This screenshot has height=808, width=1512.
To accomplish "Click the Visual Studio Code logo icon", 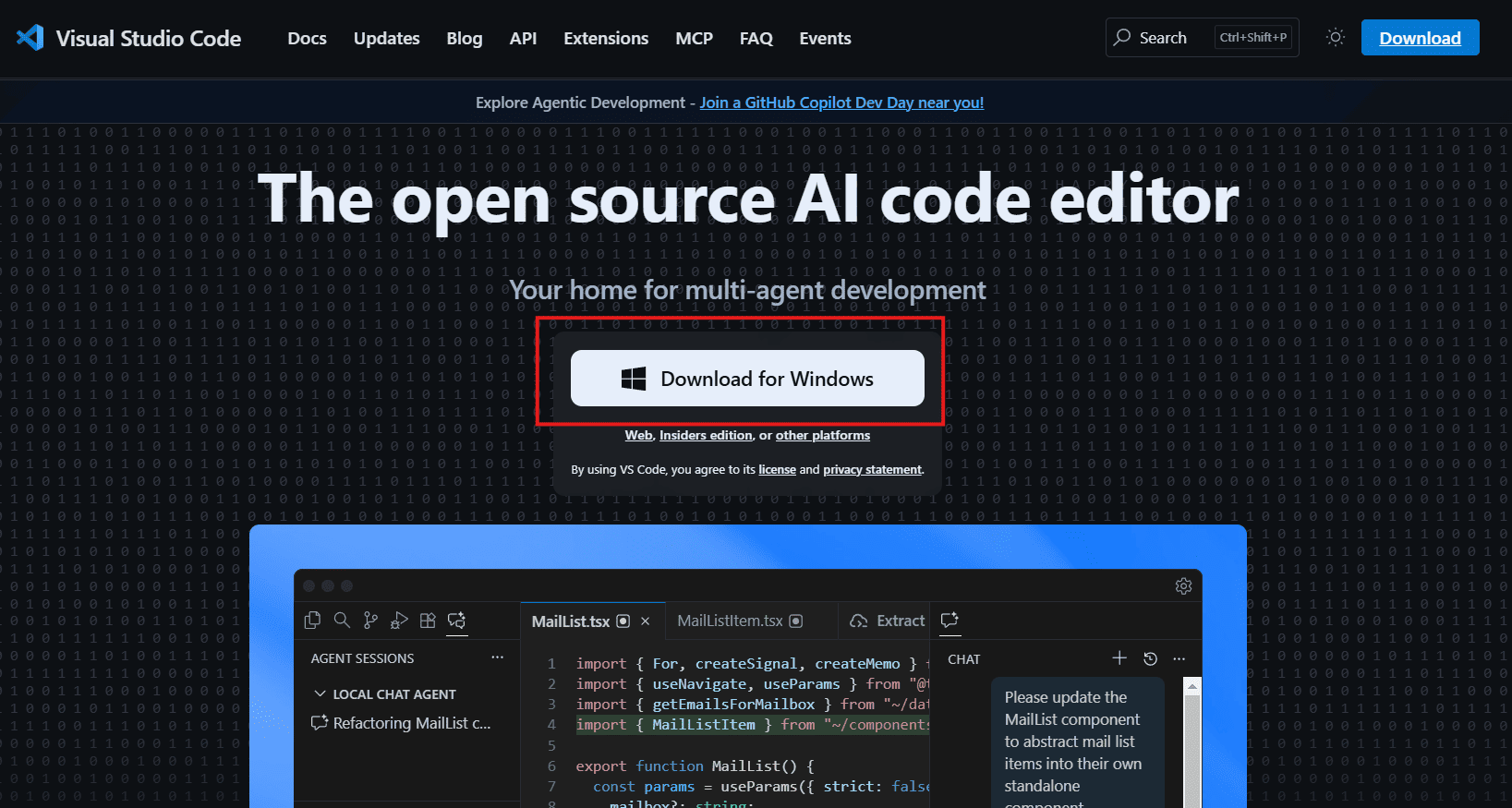I will (x=30, y=38).
